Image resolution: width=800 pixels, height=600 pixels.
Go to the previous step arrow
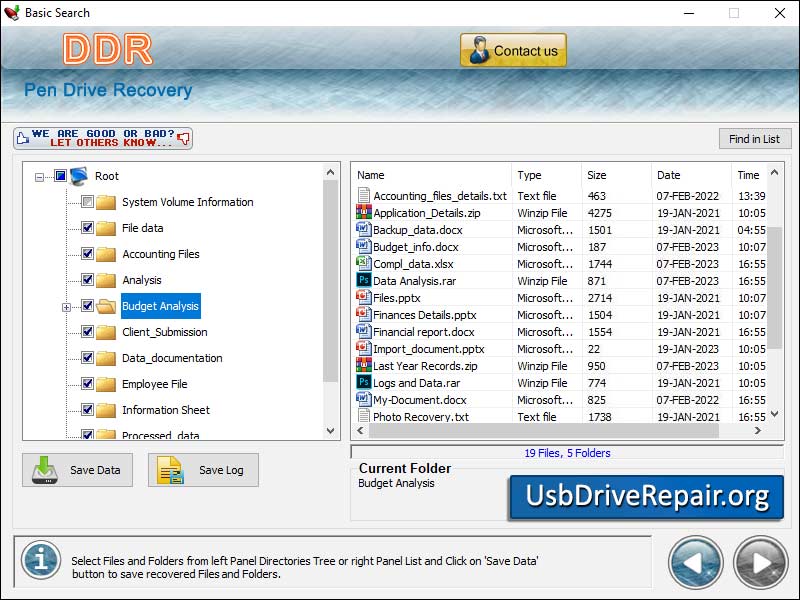coord(695,563)
